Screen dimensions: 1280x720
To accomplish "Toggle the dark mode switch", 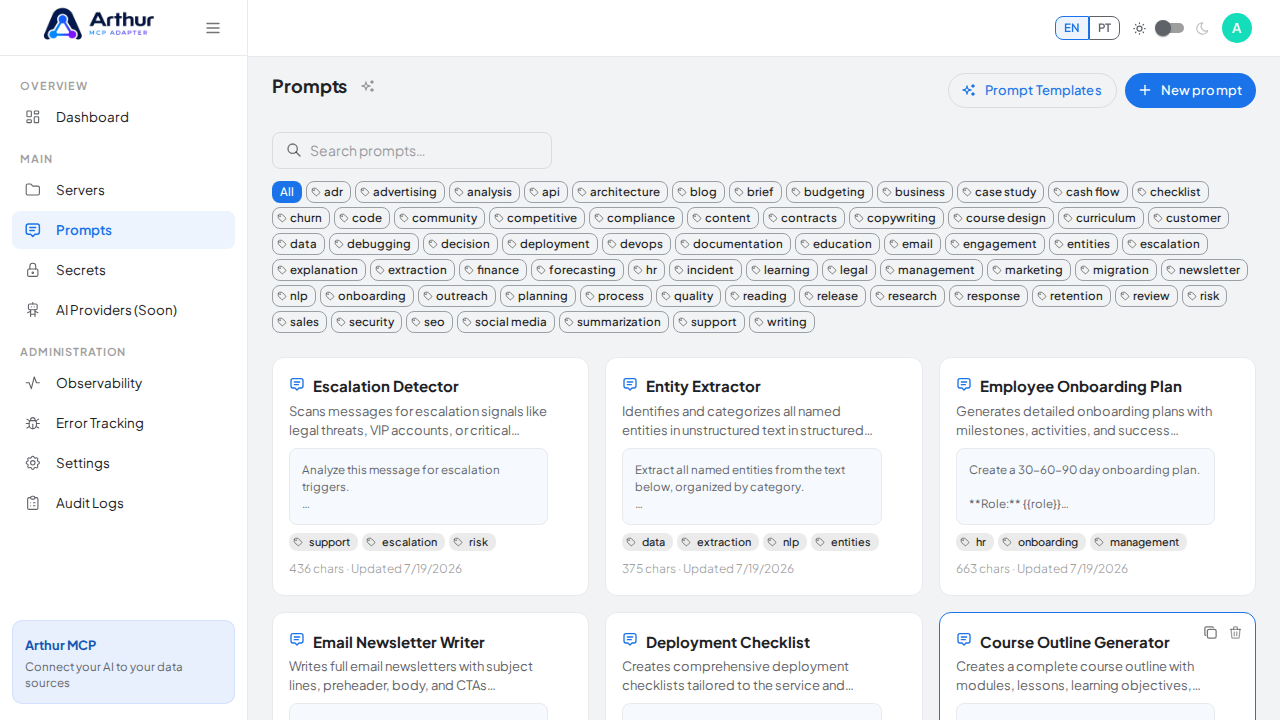I will (1170, 28).
